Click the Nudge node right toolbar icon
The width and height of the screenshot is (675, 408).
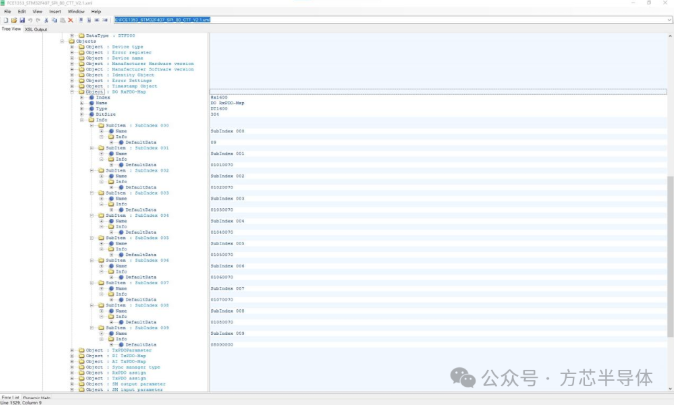105,20
